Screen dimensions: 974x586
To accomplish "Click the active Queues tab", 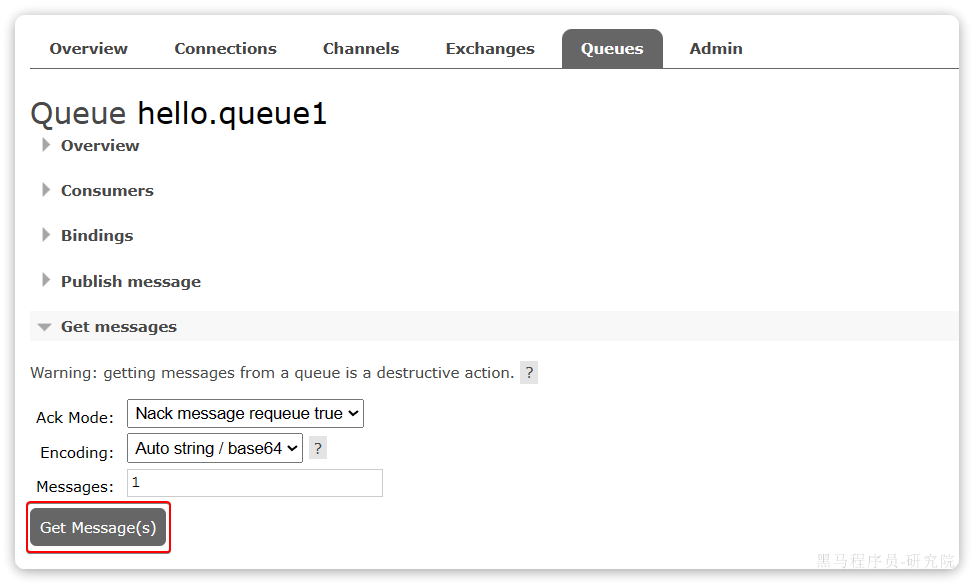I will (612, 49).
